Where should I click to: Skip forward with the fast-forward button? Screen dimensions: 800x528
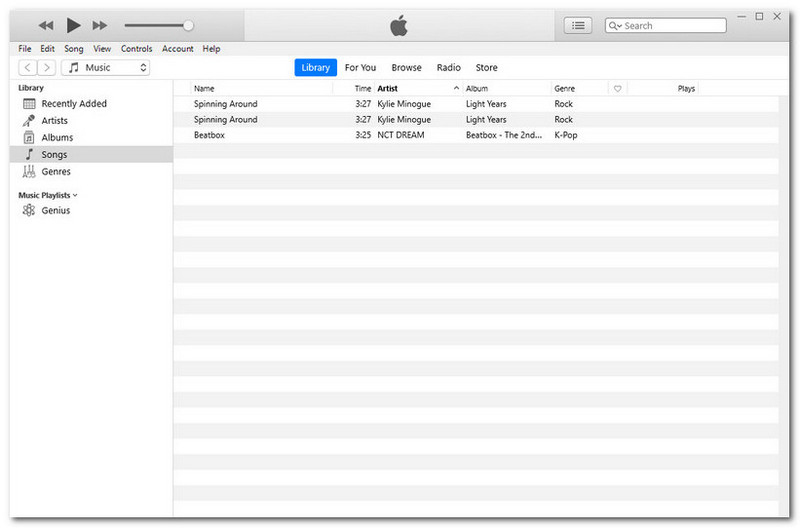tap(99, 25)
